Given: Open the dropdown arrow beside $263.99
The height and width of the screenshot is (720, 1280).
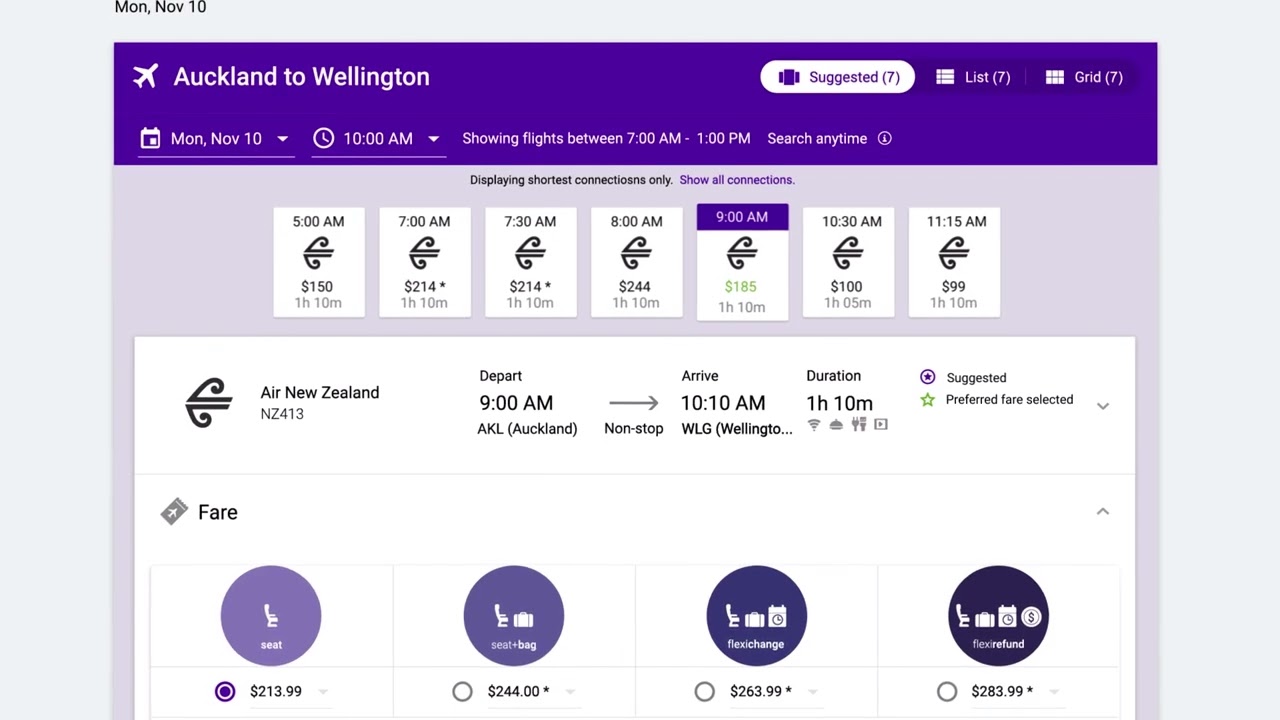Looking at the screenshot, I should point(812,691).
